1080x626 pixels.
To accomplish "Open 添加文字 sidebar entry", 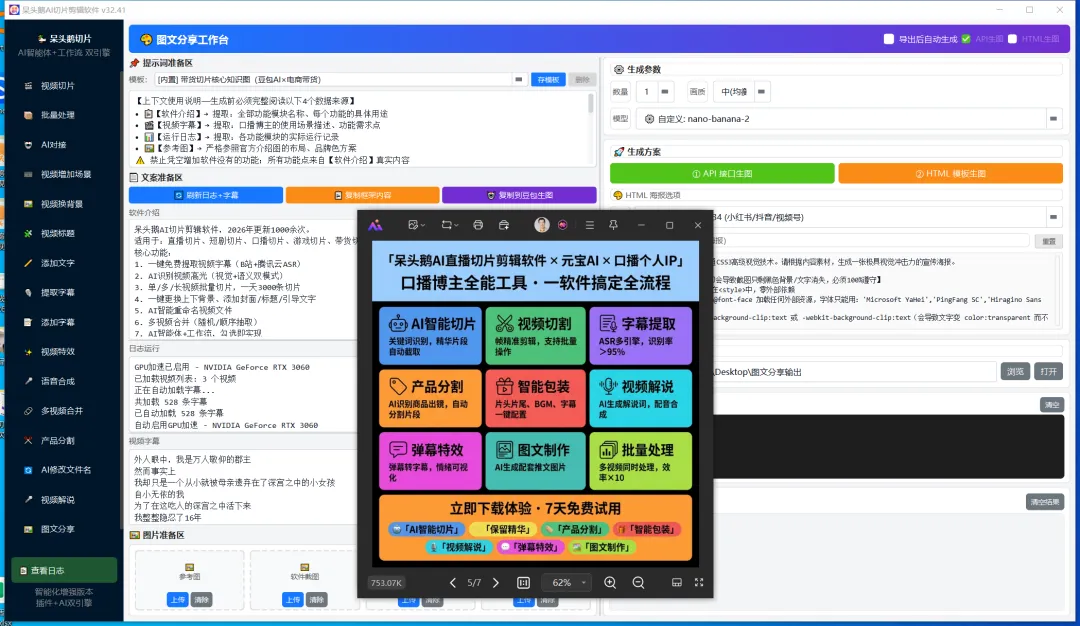I will pos(58,263).
